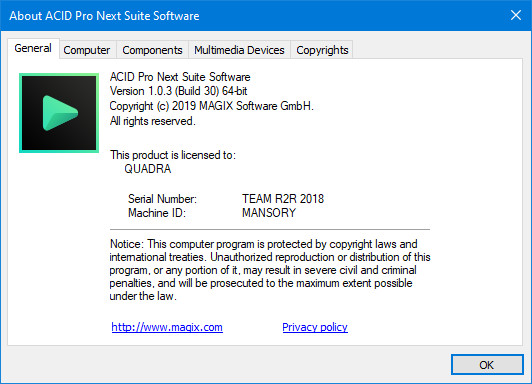
Task: Click the 'Machine ID:' label
Action: point(157,213)
